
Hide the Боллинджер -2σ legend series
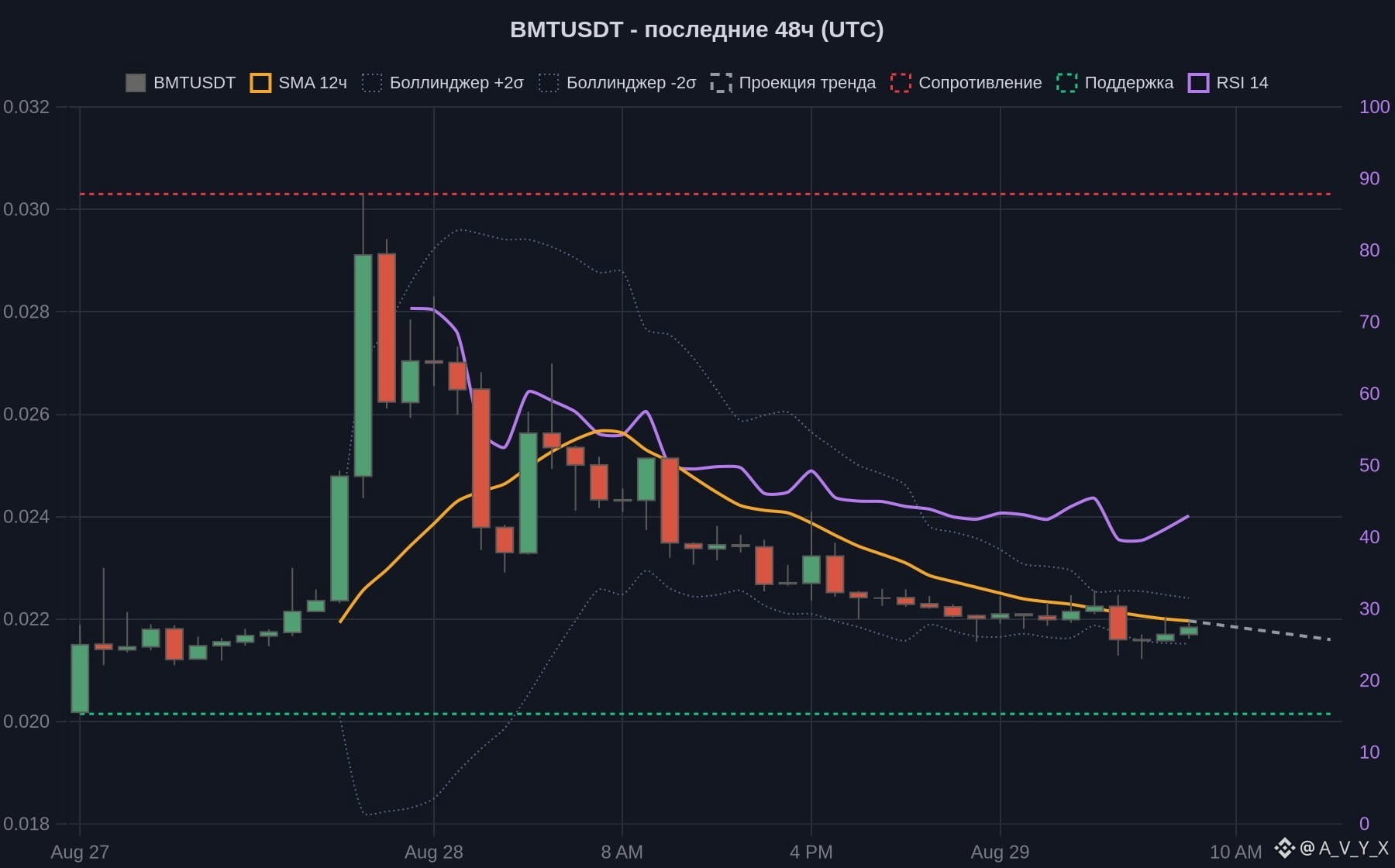tap(618, 83)
